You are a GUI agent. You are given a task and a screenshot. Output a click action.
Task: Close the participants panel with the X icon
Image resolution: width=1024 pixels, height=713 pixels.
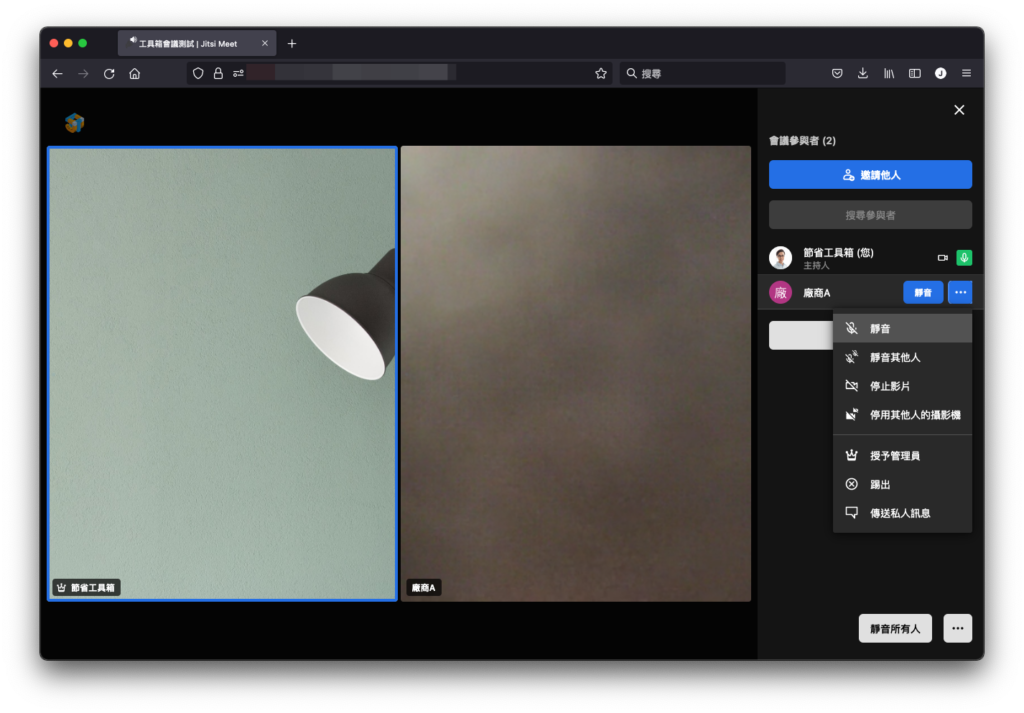pyautogui.click(x=959, y=110)
